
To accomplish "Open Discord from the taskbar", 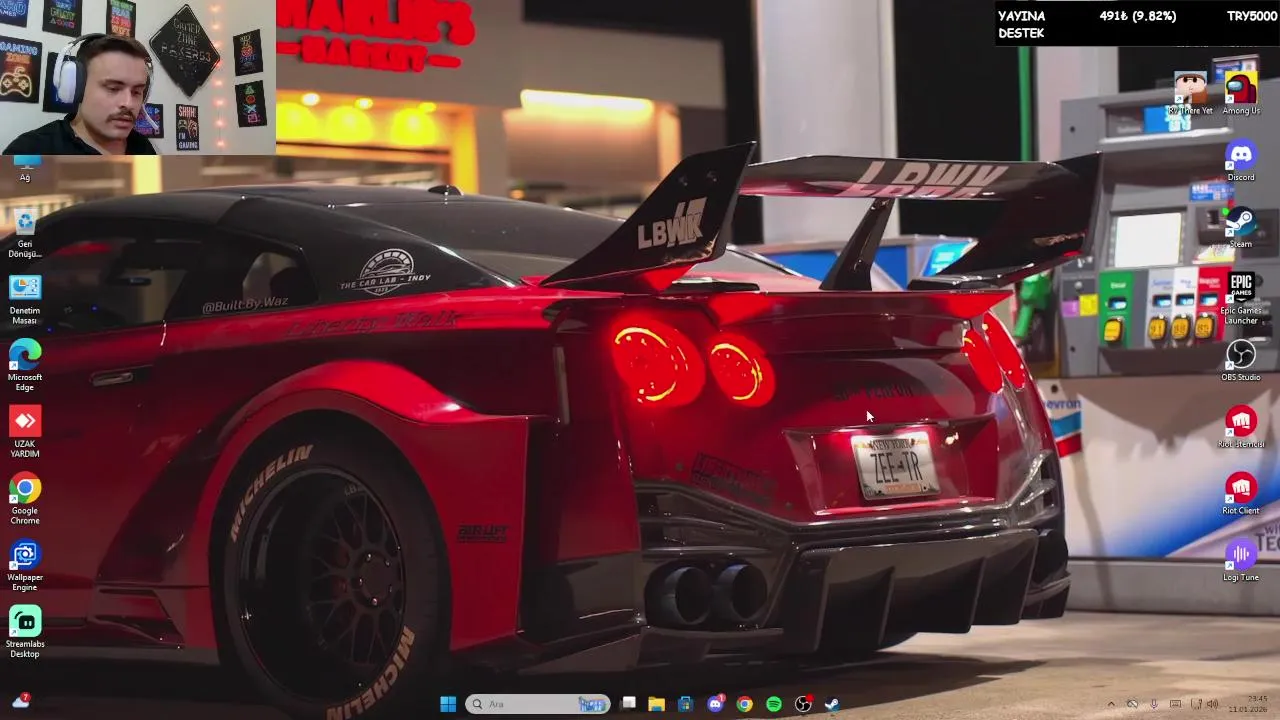I will 715,704.
